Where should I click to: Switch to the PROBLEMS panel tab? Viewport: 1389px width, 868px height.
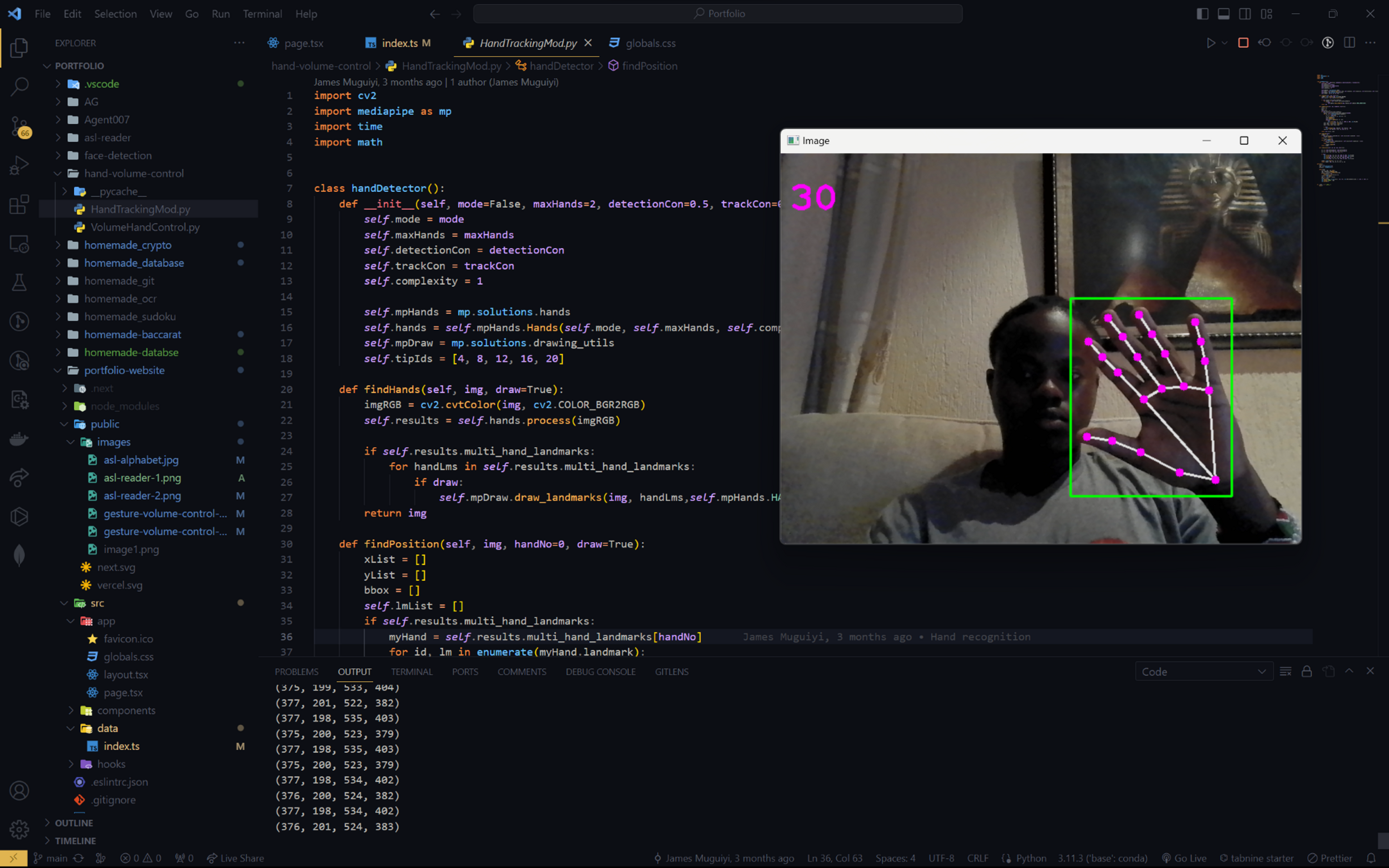[x=296, y=672]
